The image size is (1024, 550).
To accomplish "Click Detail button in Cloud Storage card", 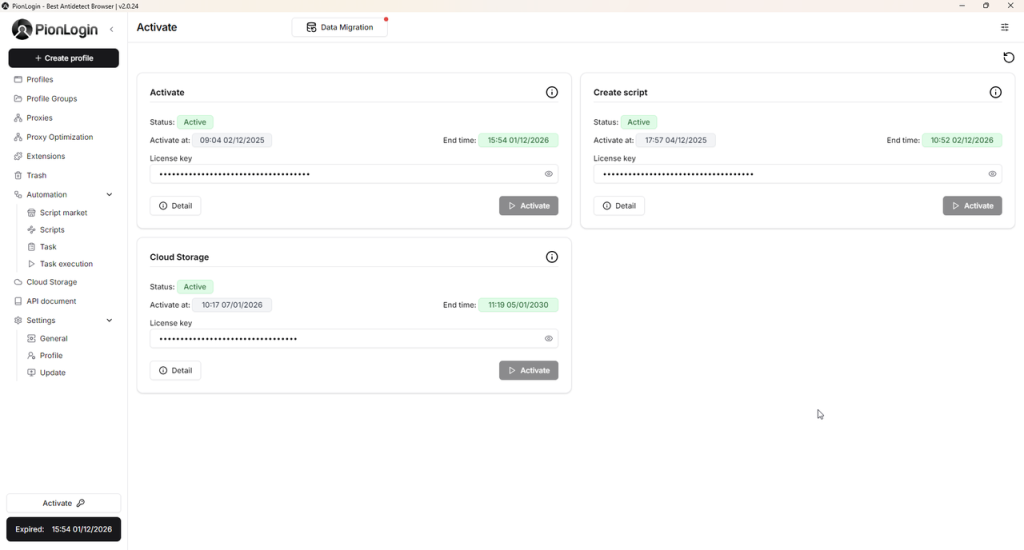I will coord(175,371).
